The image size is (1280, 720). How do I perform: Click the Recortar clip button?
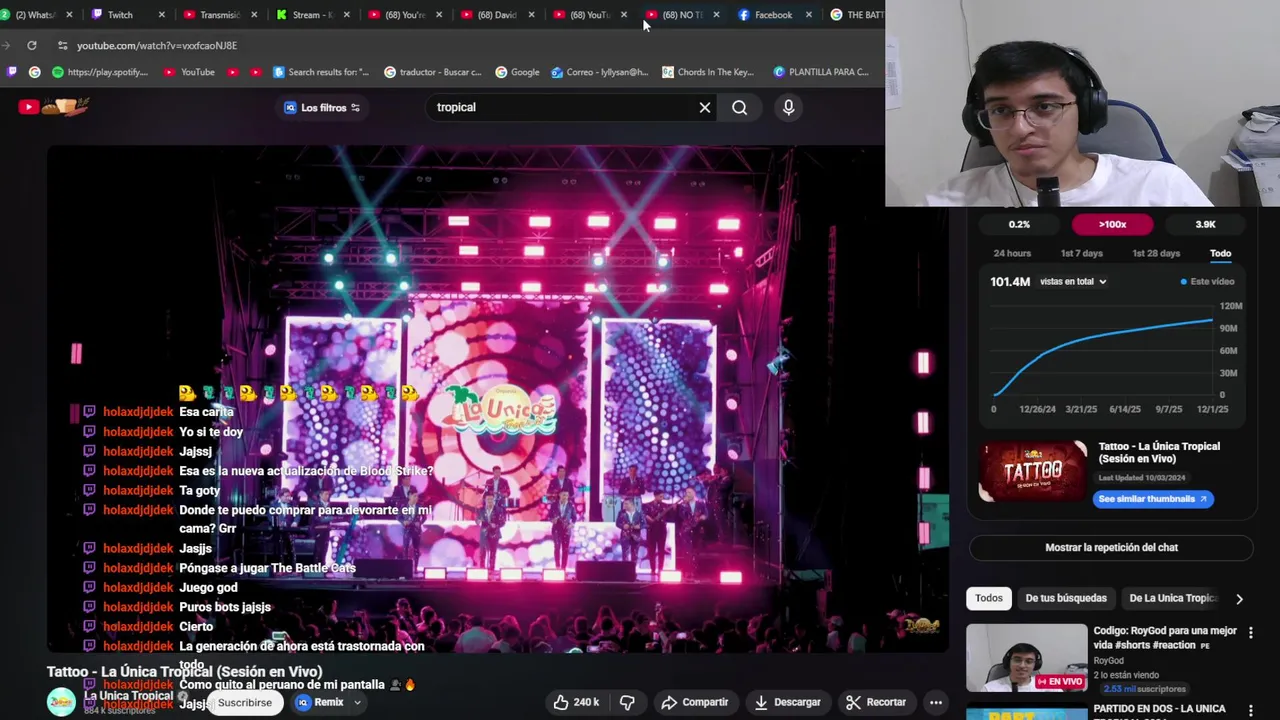click(x=876, y=702)
